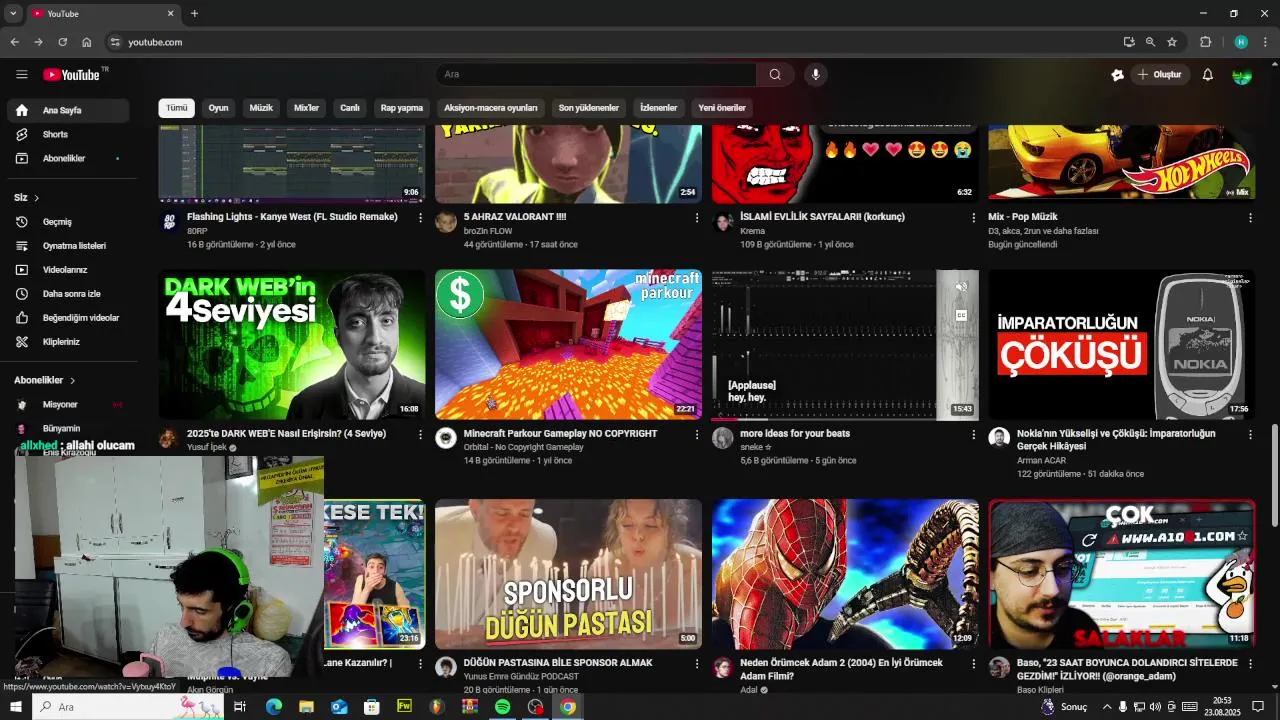Select the Oyun filter chip
This screenshot has height=720, width=1280.
[218, 108]
